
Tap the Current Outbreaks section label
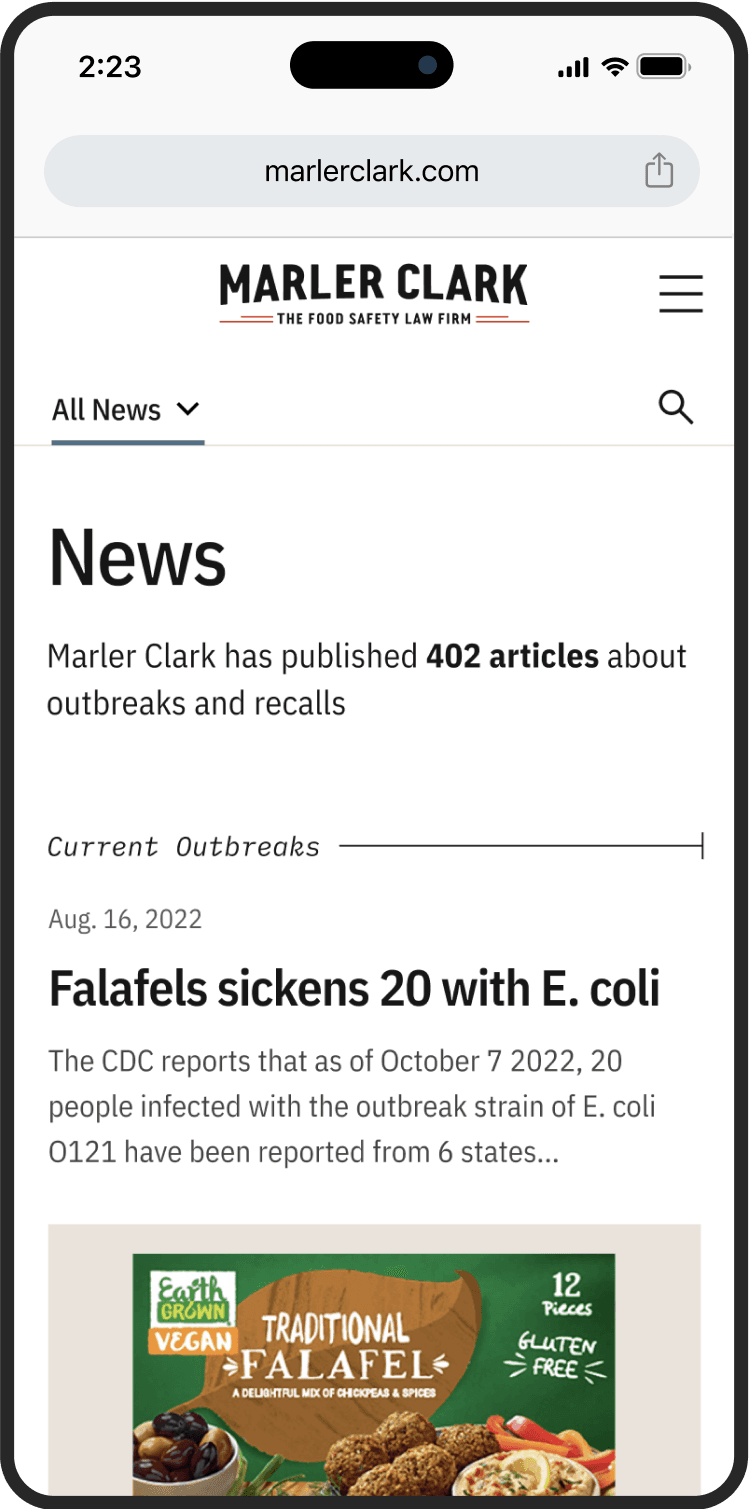click(184, 847)
